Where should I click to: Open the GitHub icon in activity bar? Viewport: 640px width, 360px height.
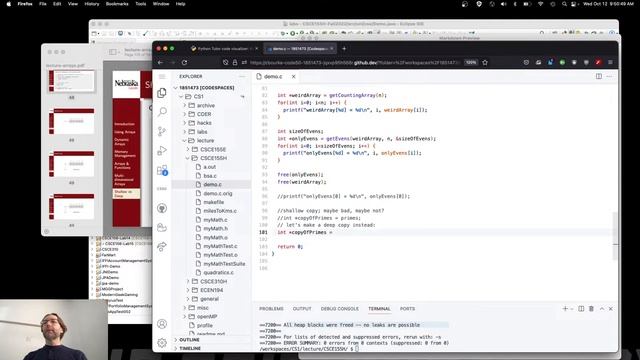[162, 208]
